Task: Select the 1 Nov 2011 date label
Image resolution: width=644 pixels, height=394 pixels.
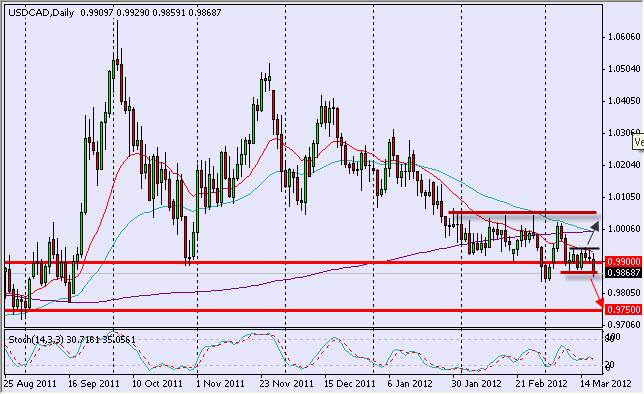Action: tap(221, 383)
